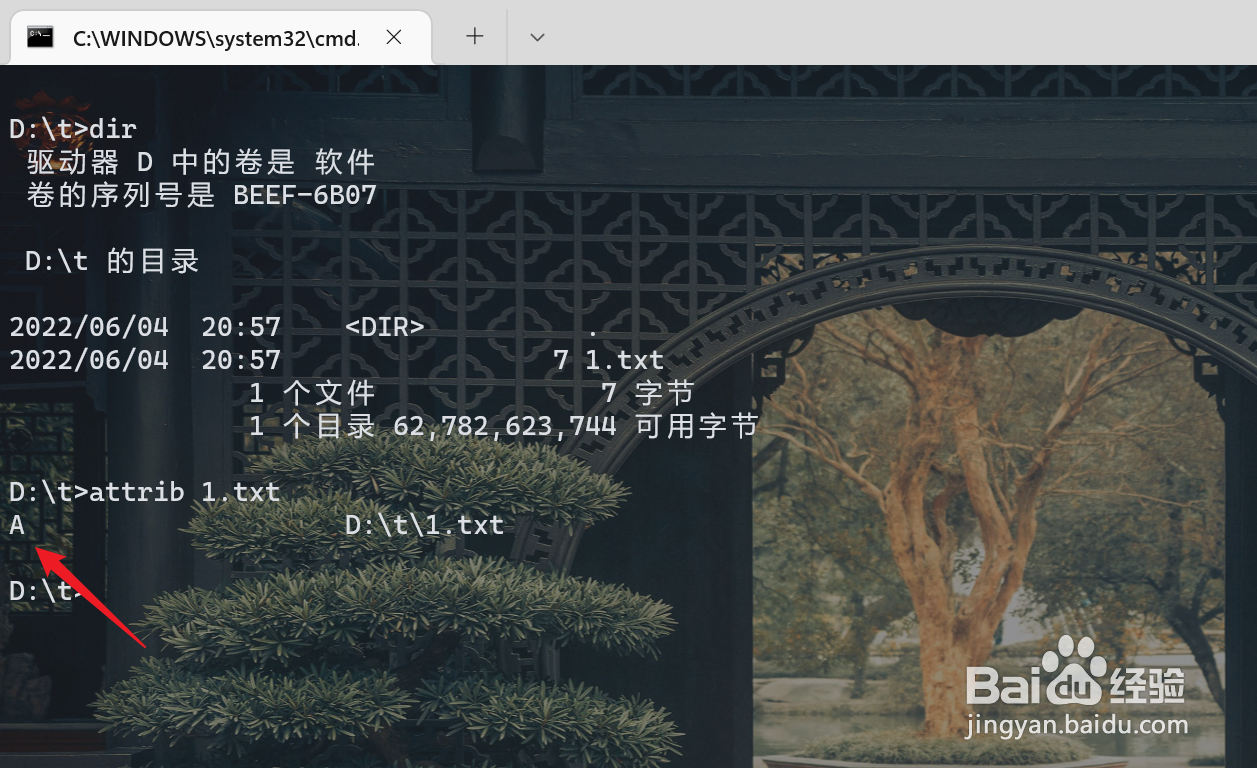
Task: Click the 'D:\t>dir' command line
Action: point(73,129)
